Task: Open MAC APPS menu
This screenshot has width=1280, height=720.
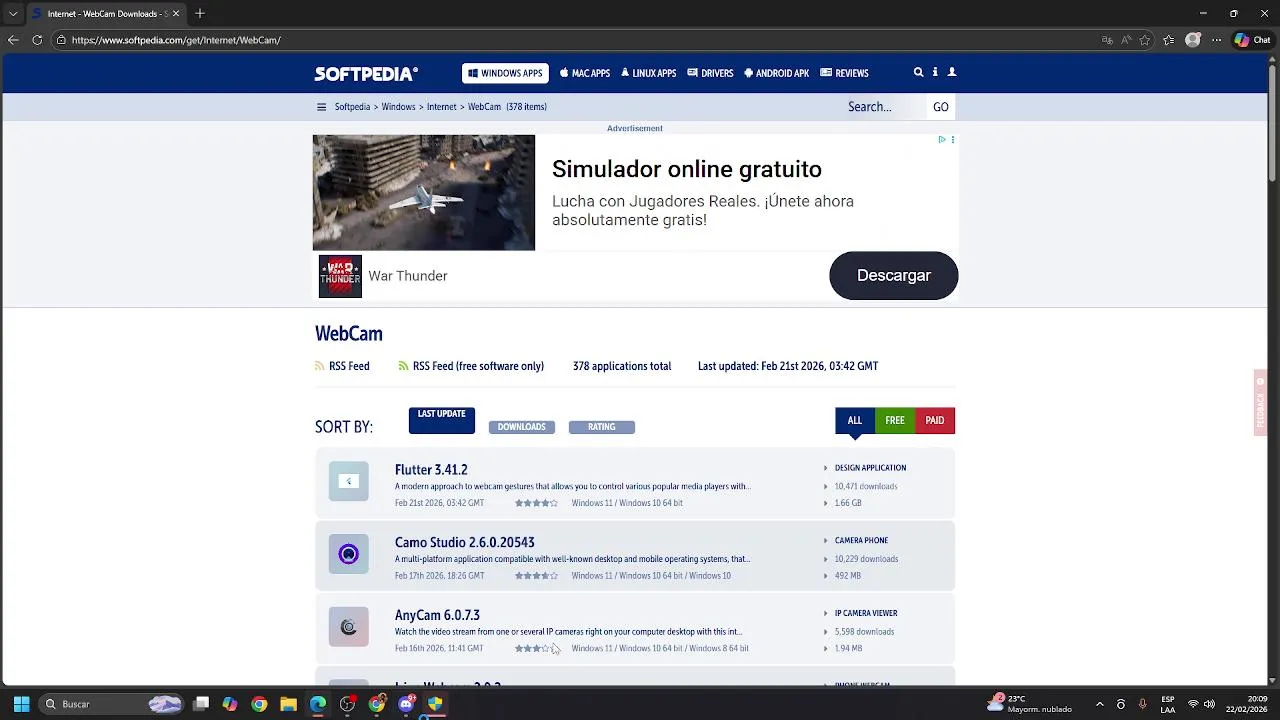Action: [x=585, y=73]
